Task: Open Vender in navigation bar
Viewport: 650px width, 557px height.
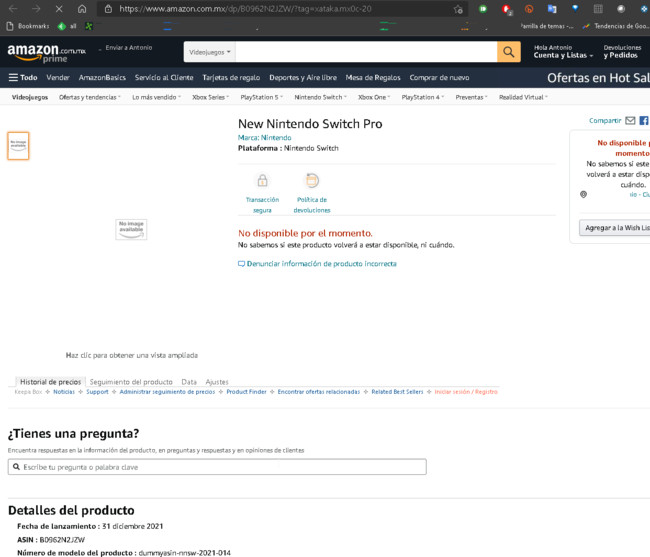Action: [58, 77]
